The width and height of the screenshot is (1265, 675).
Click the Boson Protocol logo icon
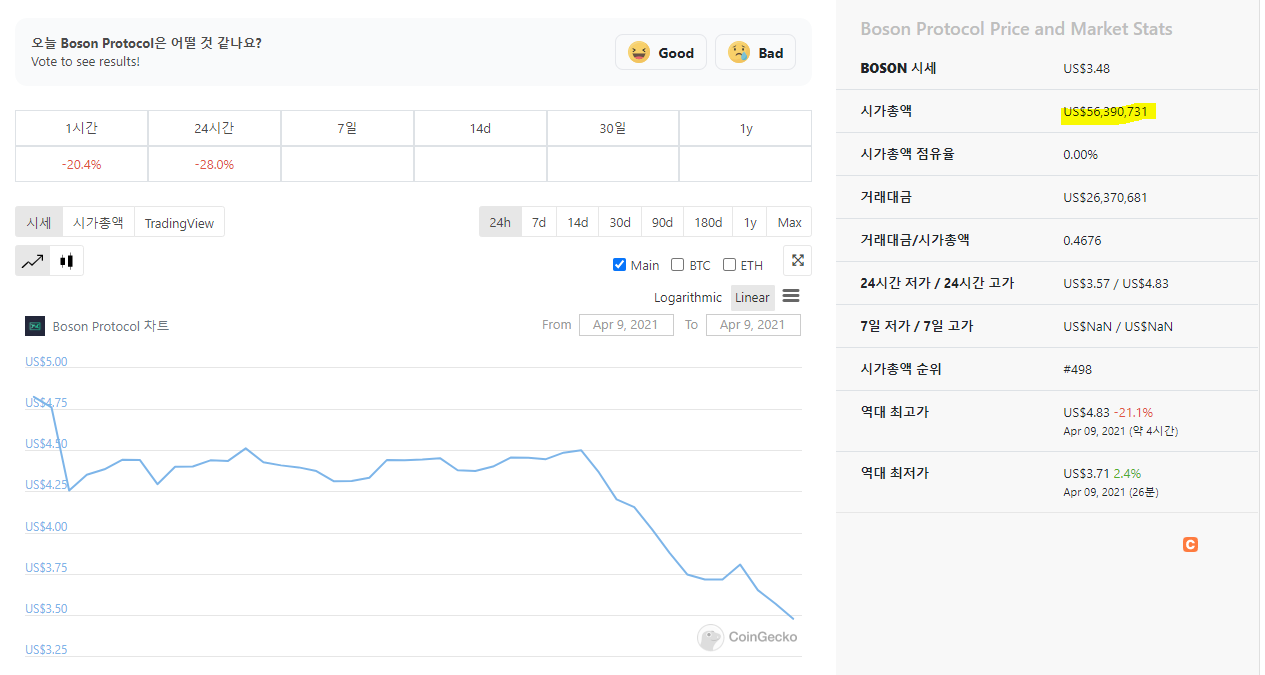(35, 326)
